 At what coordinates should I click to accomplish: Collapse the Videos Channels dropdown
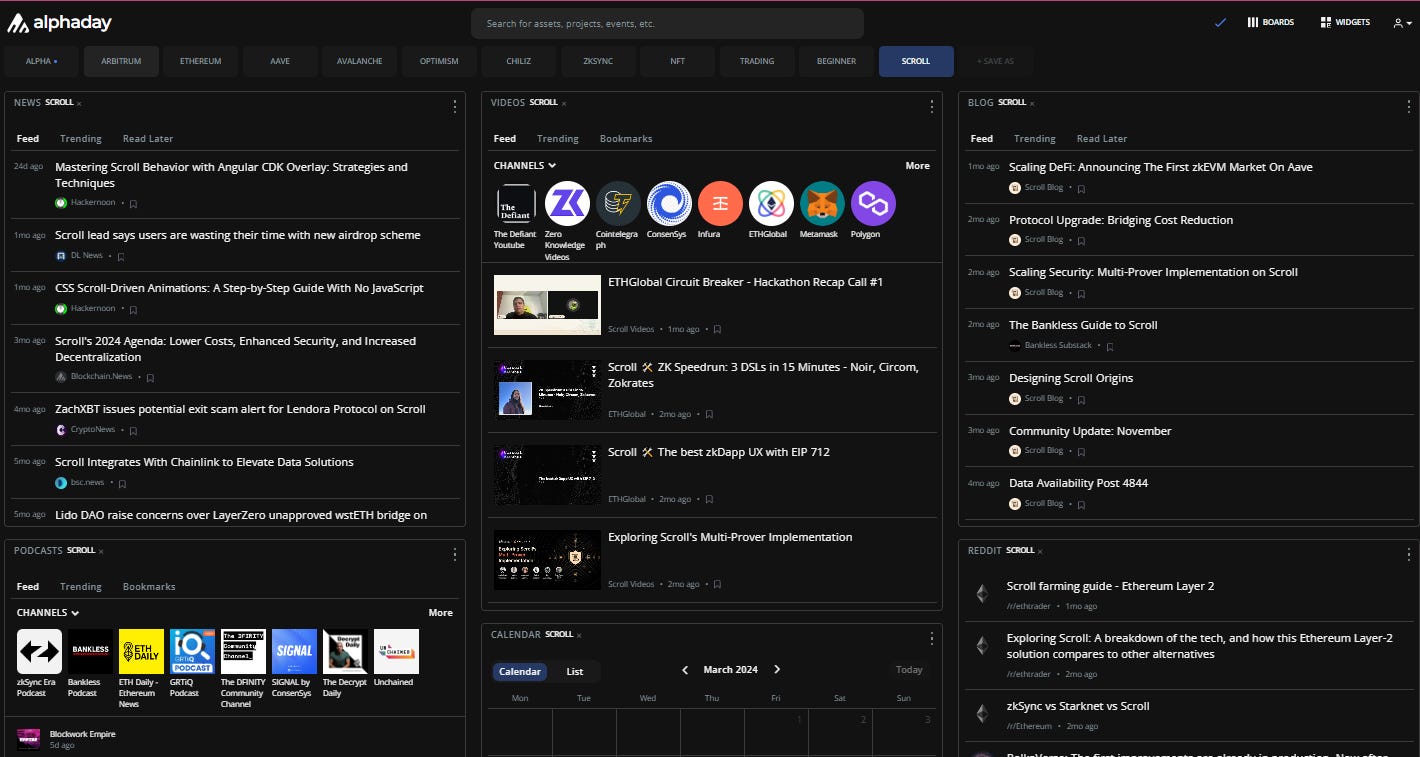(x=525, y=165)
